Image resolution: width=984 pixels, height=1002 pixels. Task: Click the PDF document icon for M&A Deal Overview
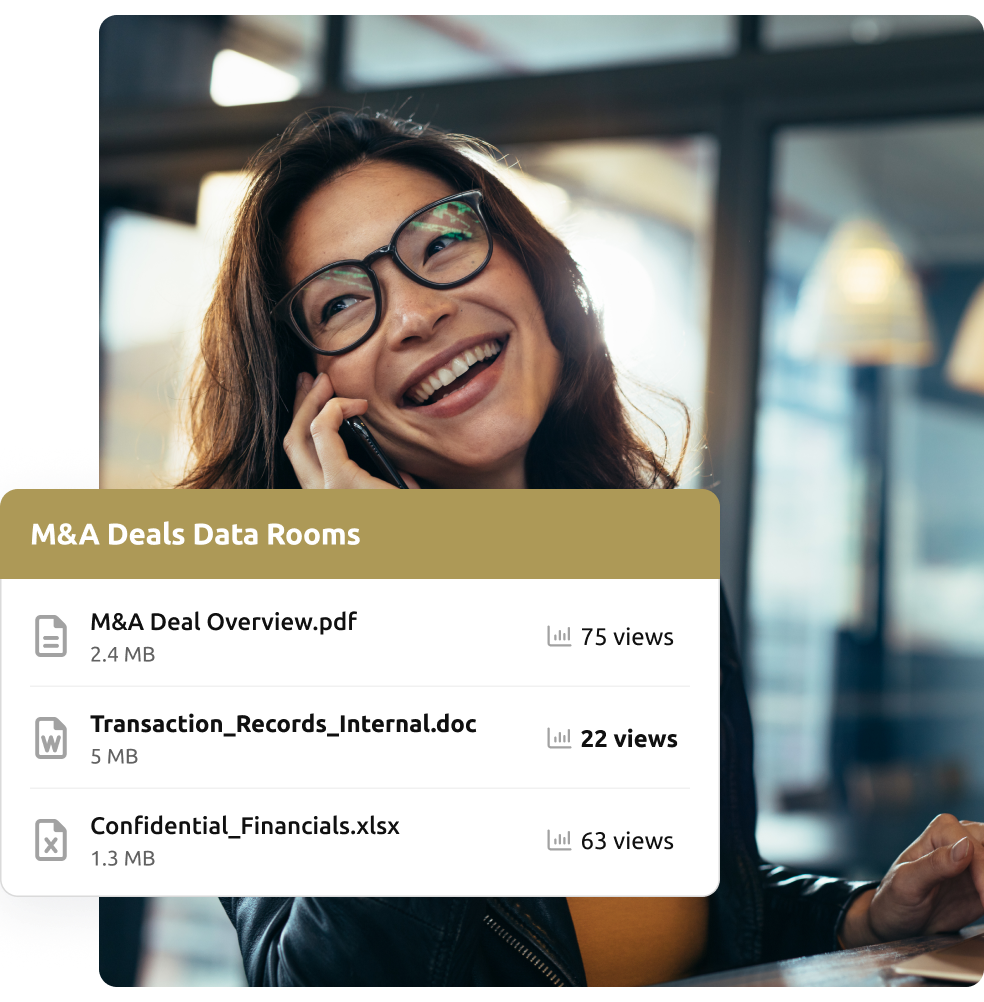point(51,636)
